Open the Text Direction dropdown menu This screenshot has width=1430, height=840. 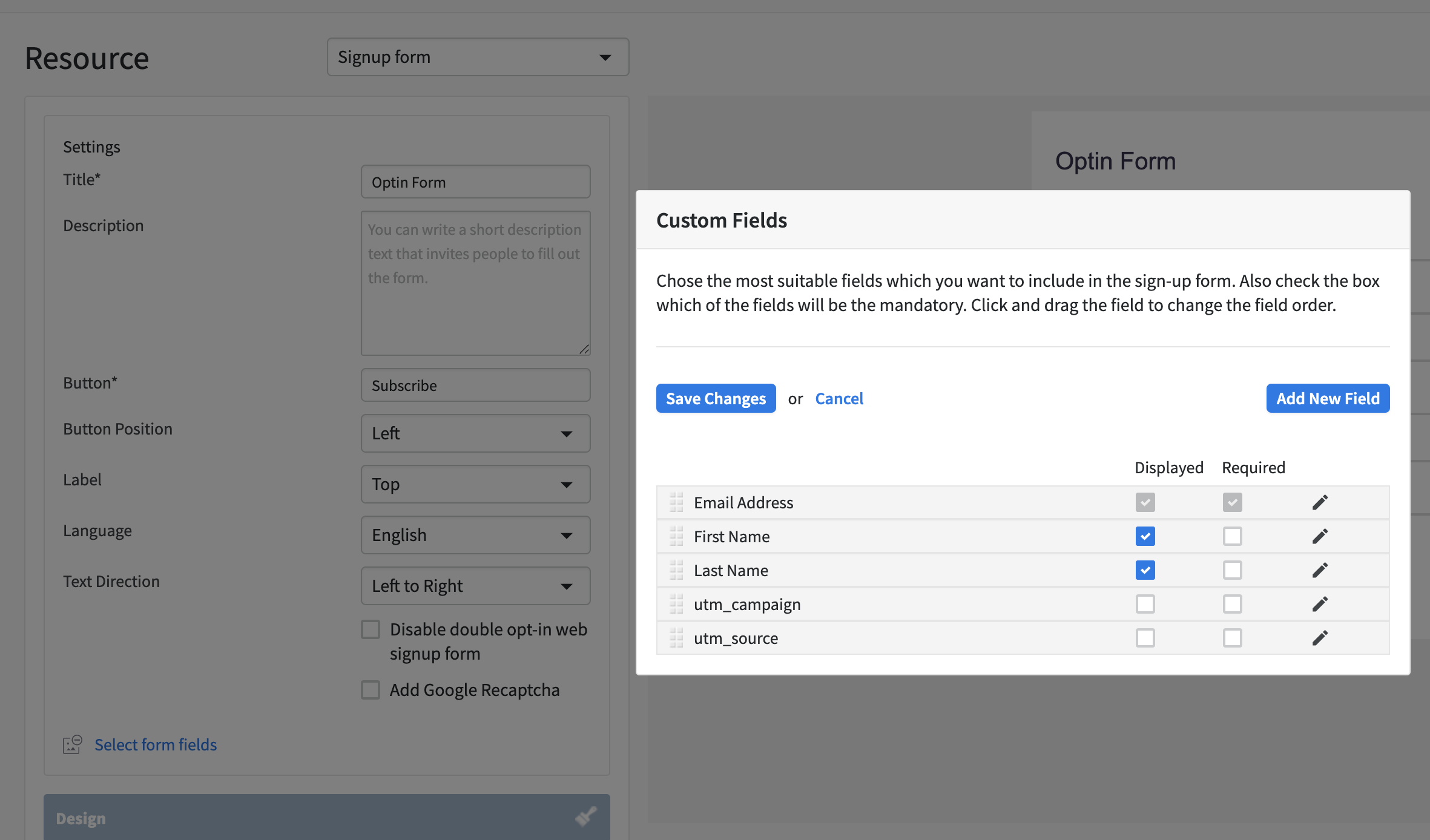coord(475,586)
